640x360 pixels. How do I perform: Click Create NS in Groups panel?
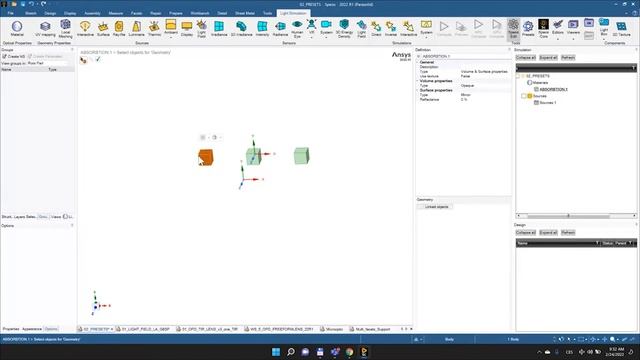(x=13, y=56)
